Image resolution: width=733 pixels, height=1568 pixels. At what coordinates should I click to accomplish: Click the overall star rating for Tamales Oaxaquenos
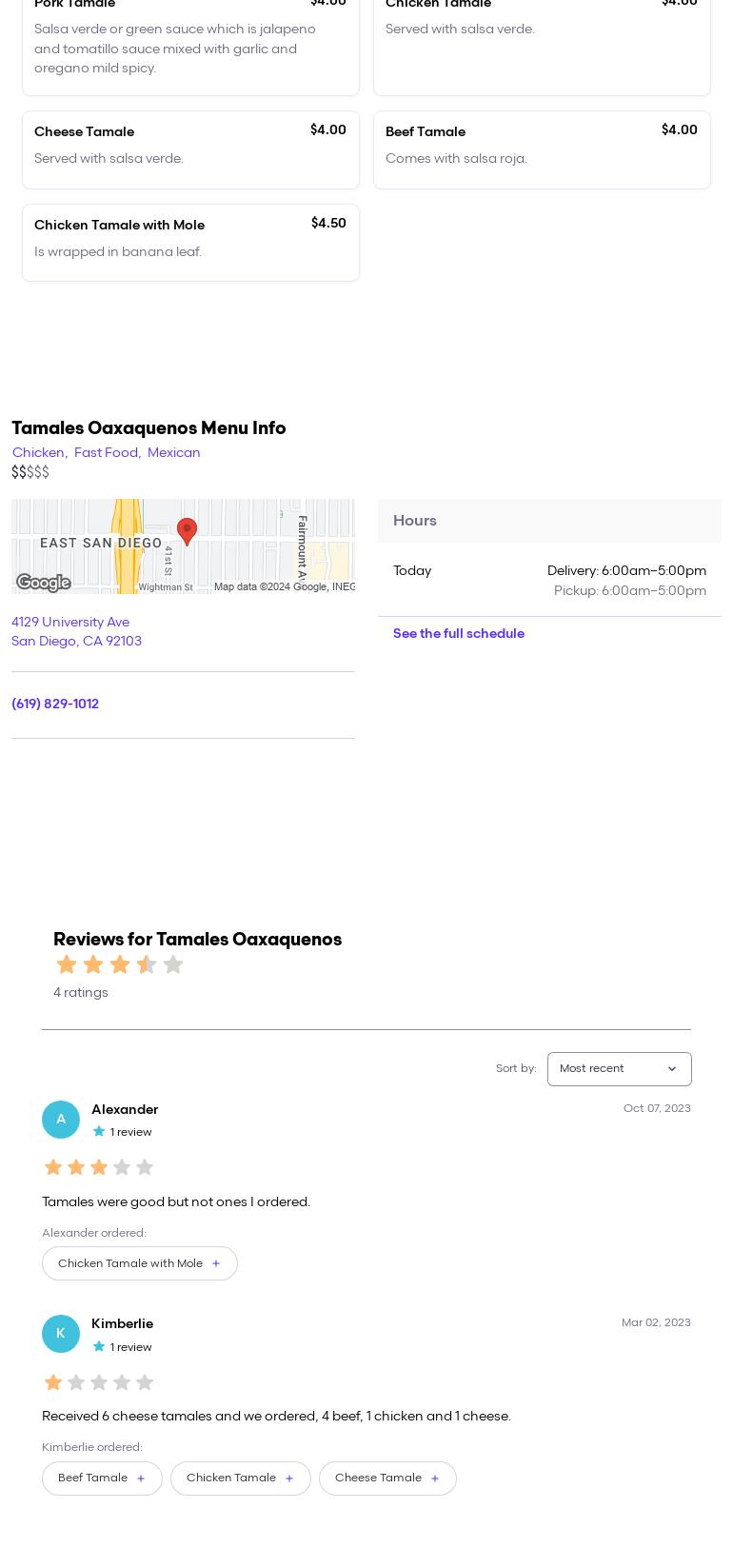pos(119,964)
